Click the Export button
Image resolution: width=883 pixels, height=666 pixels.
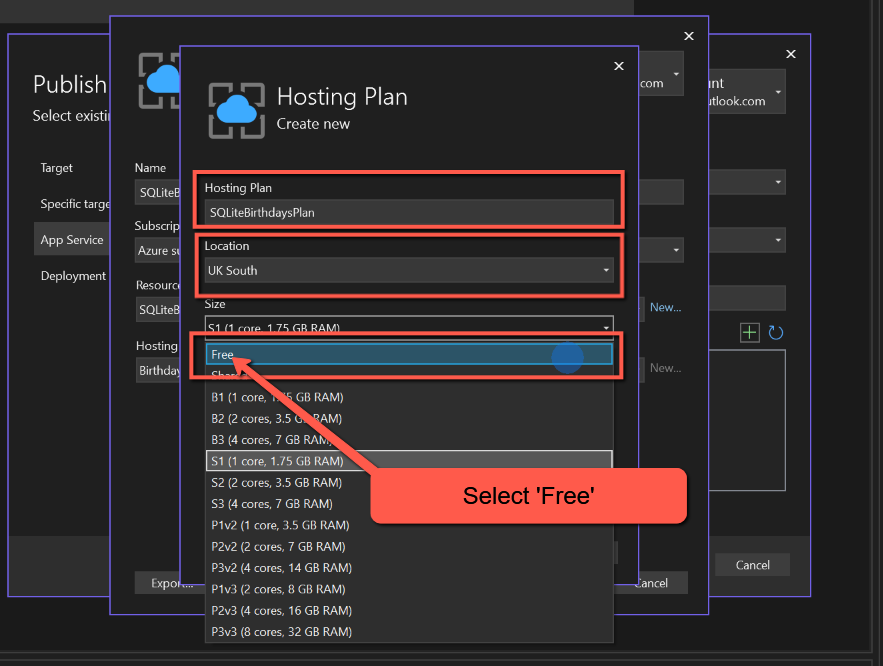click(x=164, y=583)
